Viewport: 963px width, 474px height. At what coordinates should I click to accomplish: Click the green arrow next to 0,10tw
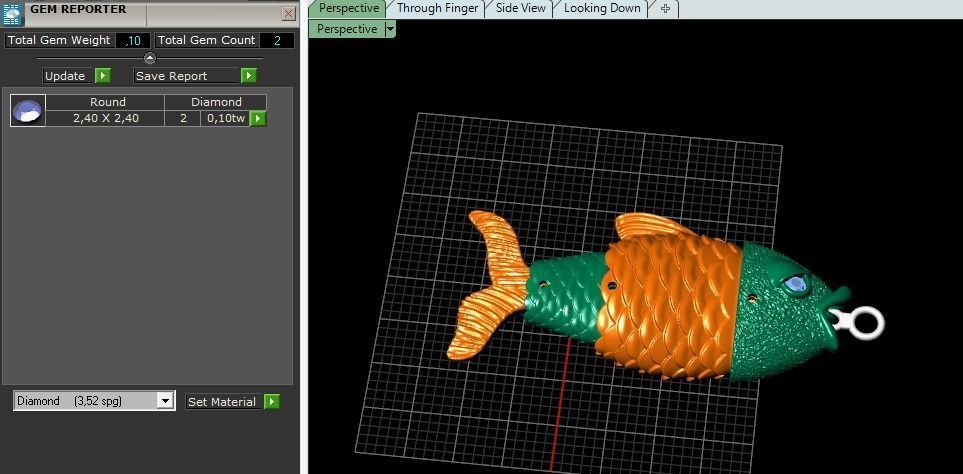pyautogui.click(x=258, y=118)
